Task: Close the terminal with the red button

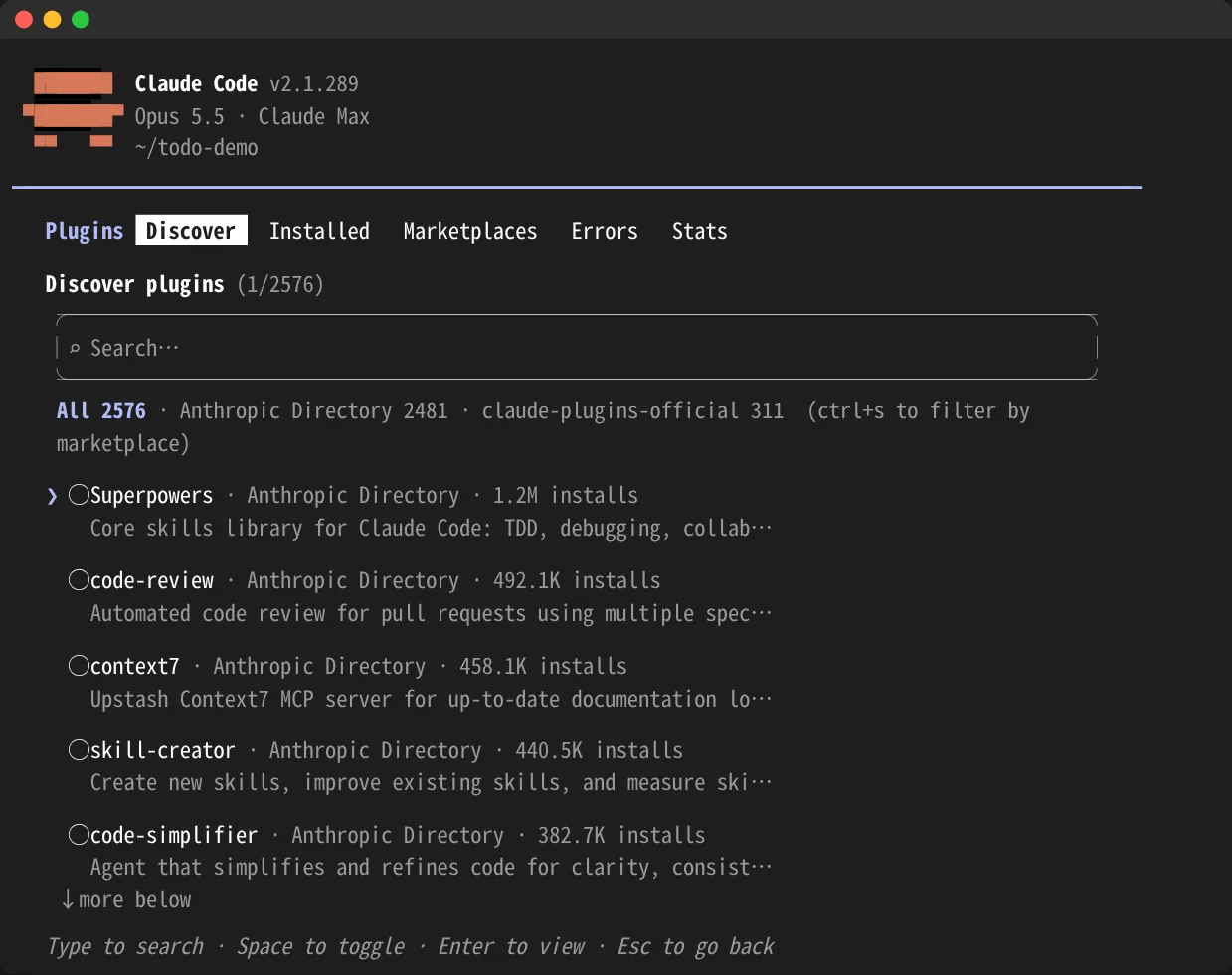Action: point(24,20)
